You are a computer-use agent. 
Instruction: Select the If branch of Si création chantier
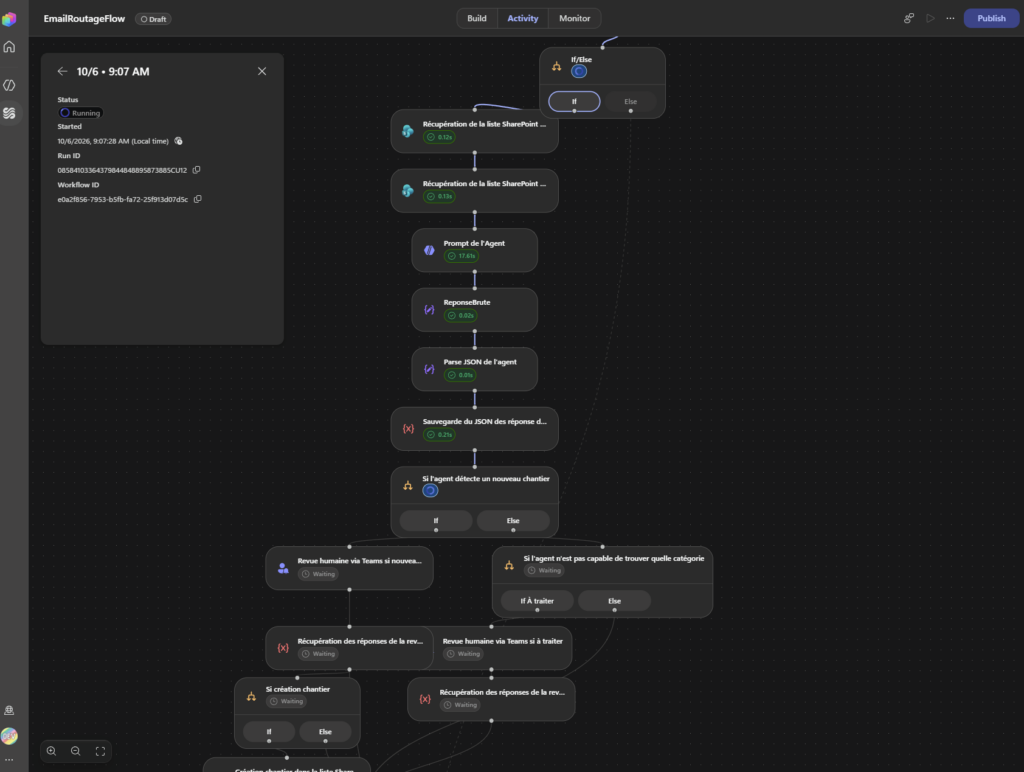point(268,732)
